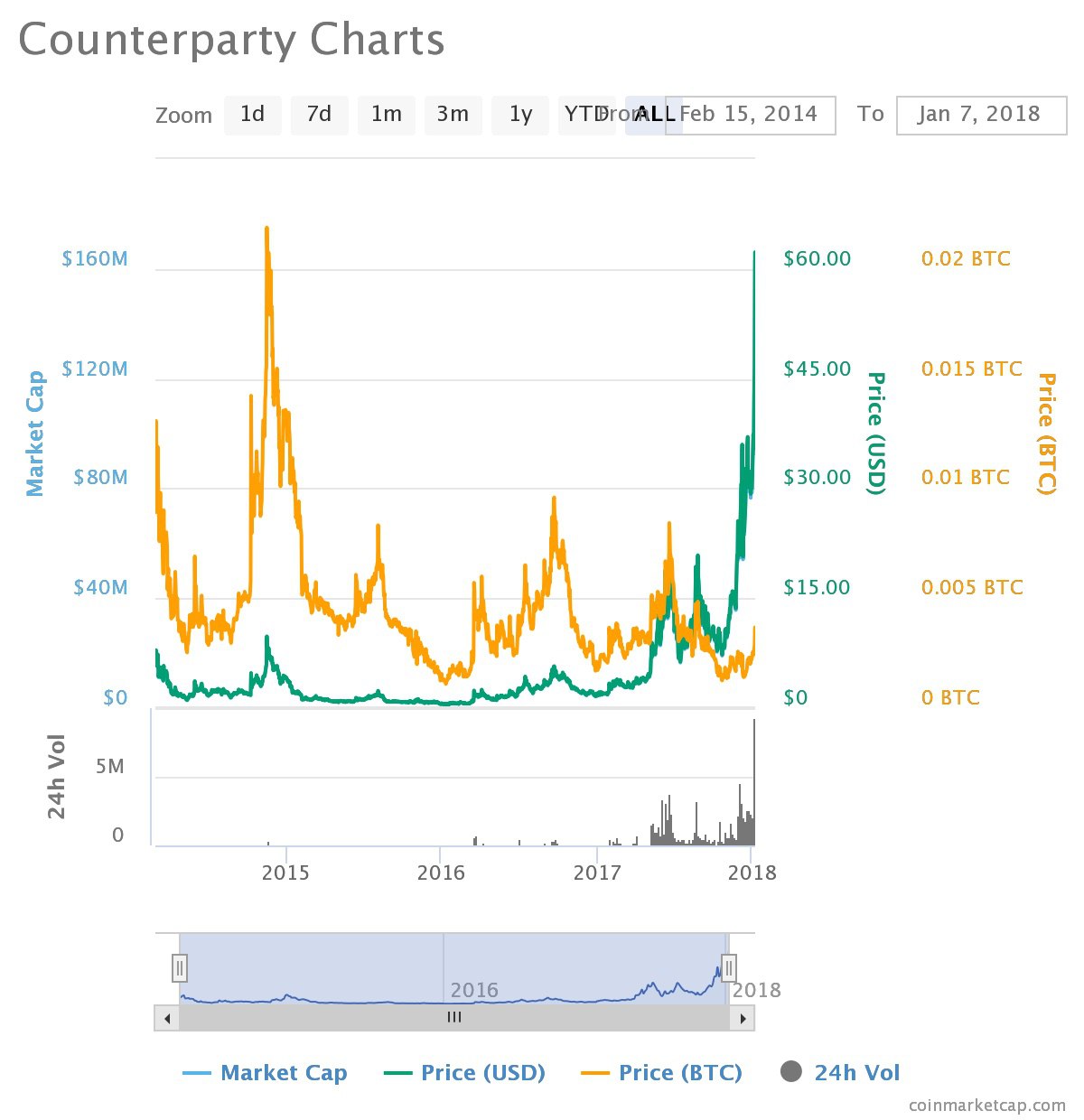
Task: Click the coinmarketcap.com credit link
Action: [x=987, y=1105]
